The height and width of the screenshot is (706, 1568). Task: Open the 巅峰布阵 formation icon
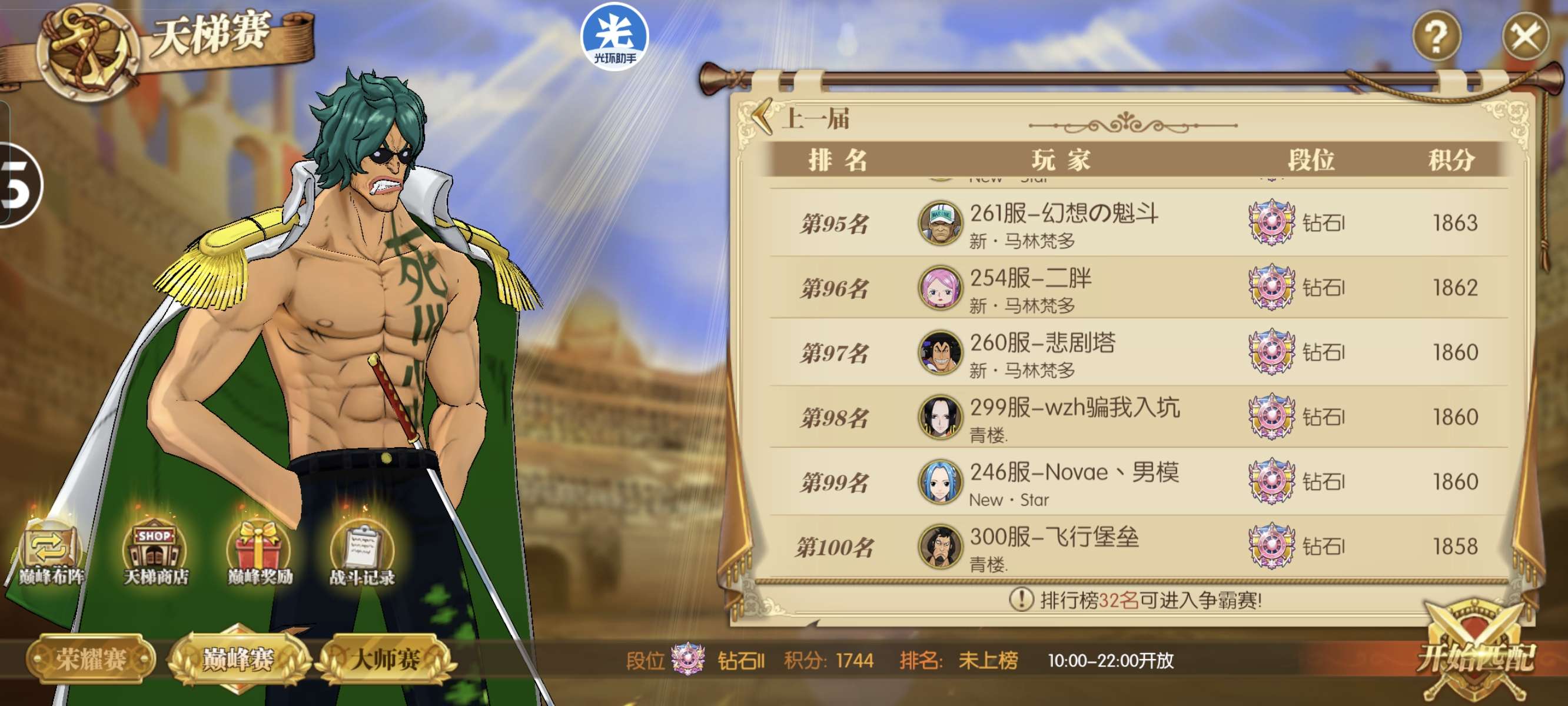50,554
